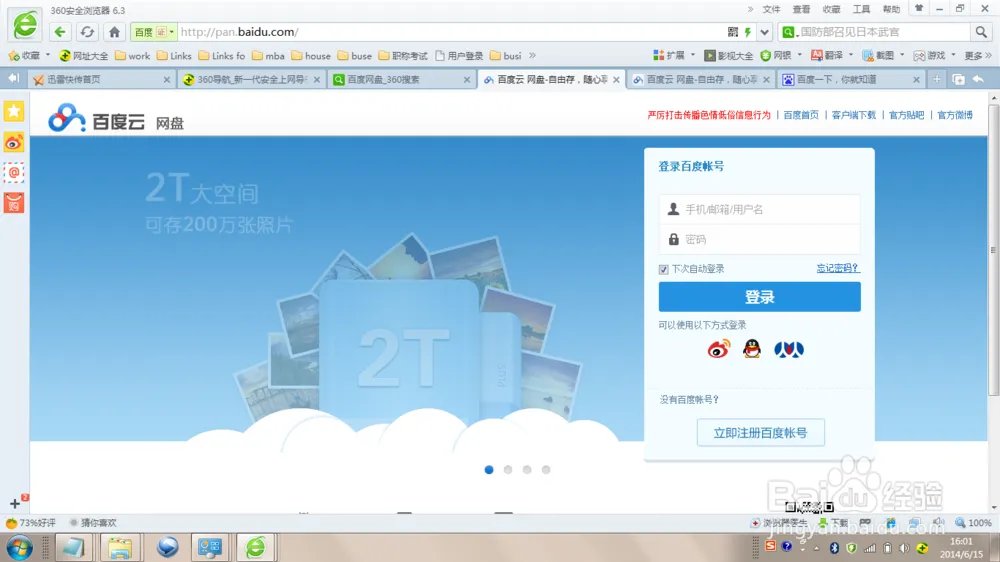
Task: Open the Weibo icon in the left sidebar
Action: tap(14, 142)
